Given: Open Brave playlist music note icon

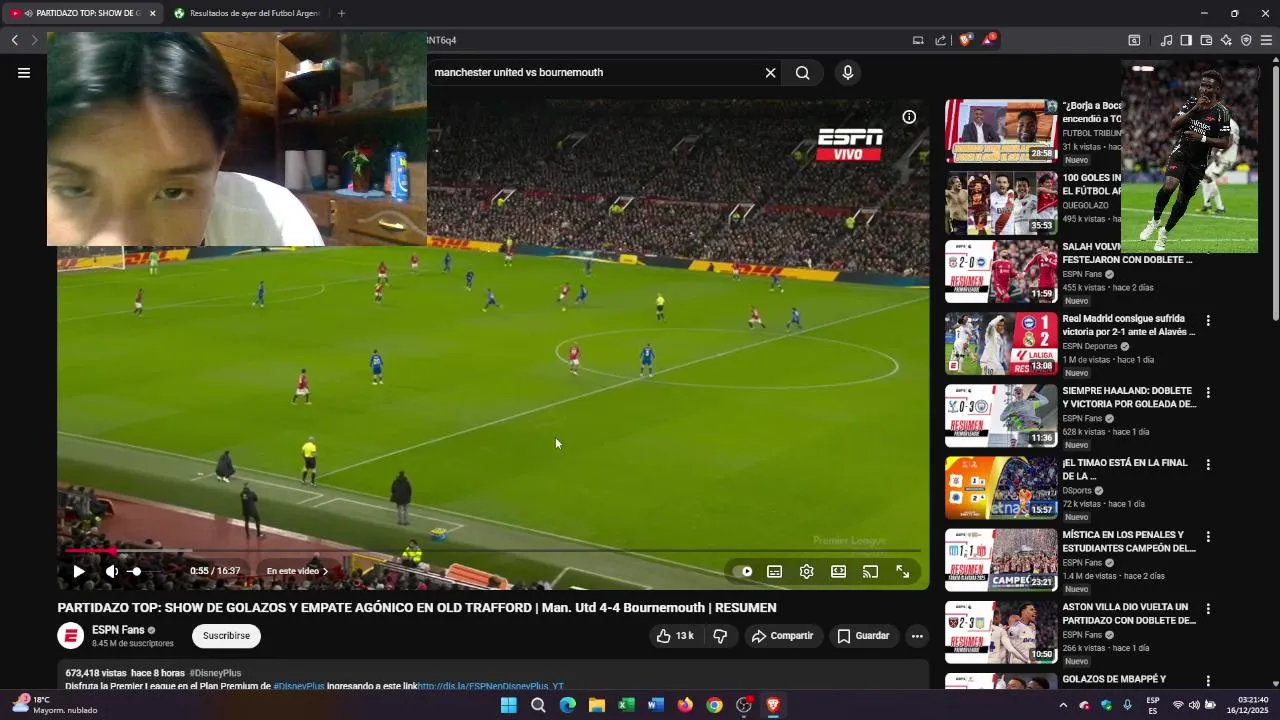Looking at the screenshot, I should tap(1166, 40).
